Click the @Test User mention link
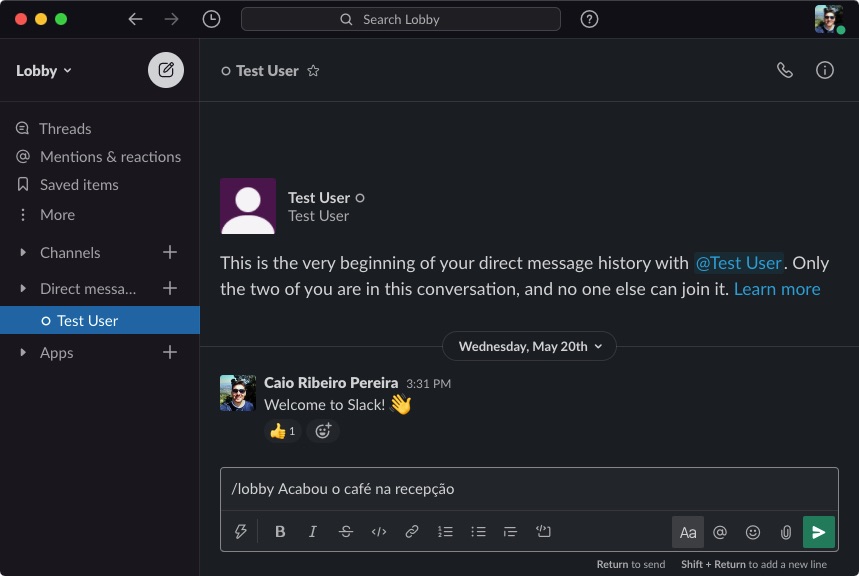This screenshot has height=576, width=859. (738, 263)
